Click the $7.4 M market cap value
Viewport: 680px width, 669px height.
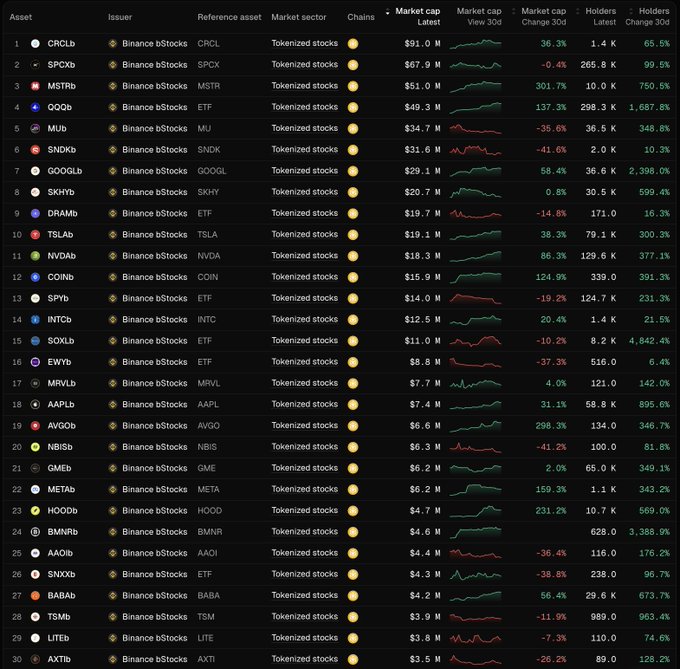(x=425, y=405)
